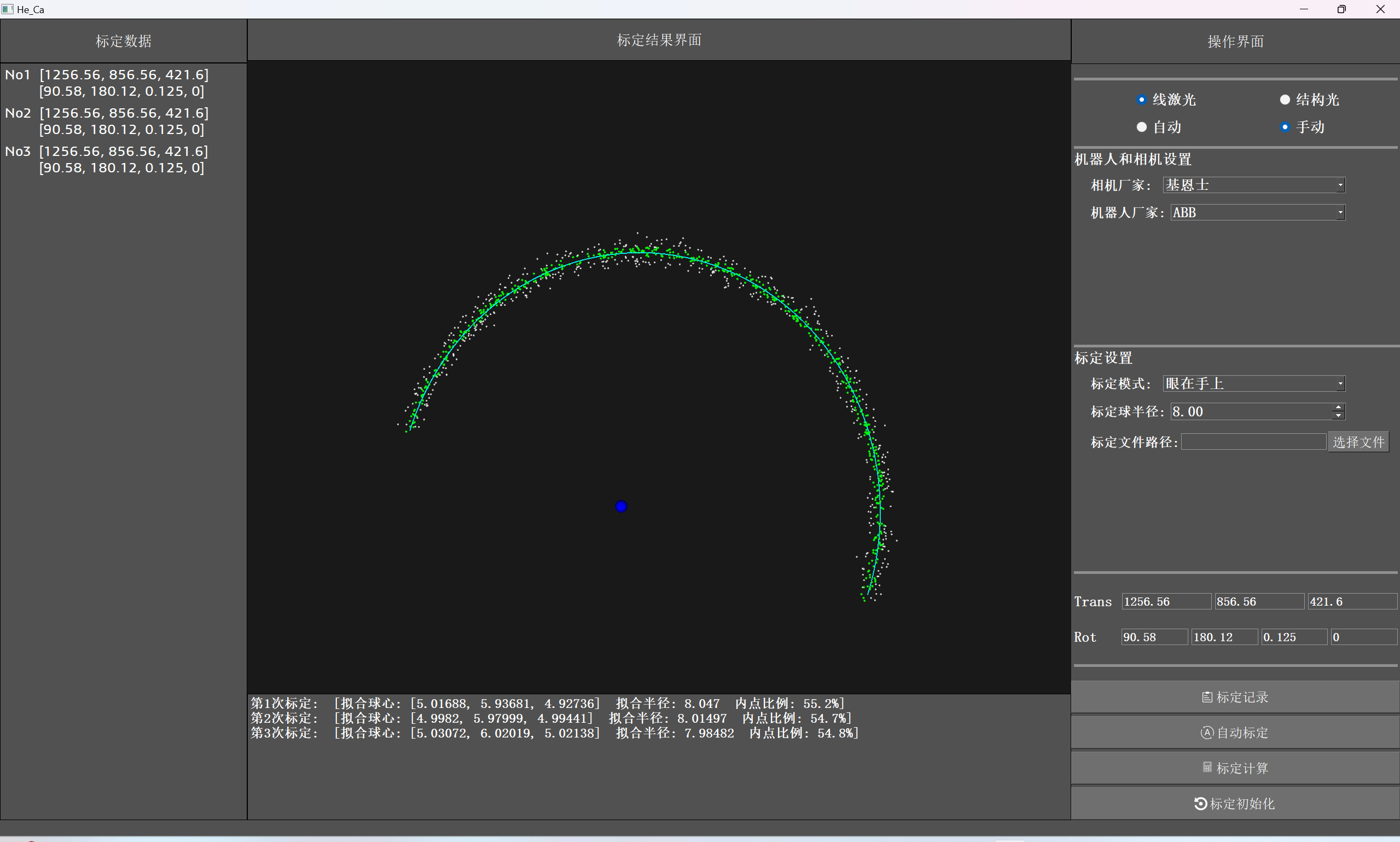Choose 自动 mode radio button
This screenshot has height=842, width=1400.
click(x=1141, y=127)
